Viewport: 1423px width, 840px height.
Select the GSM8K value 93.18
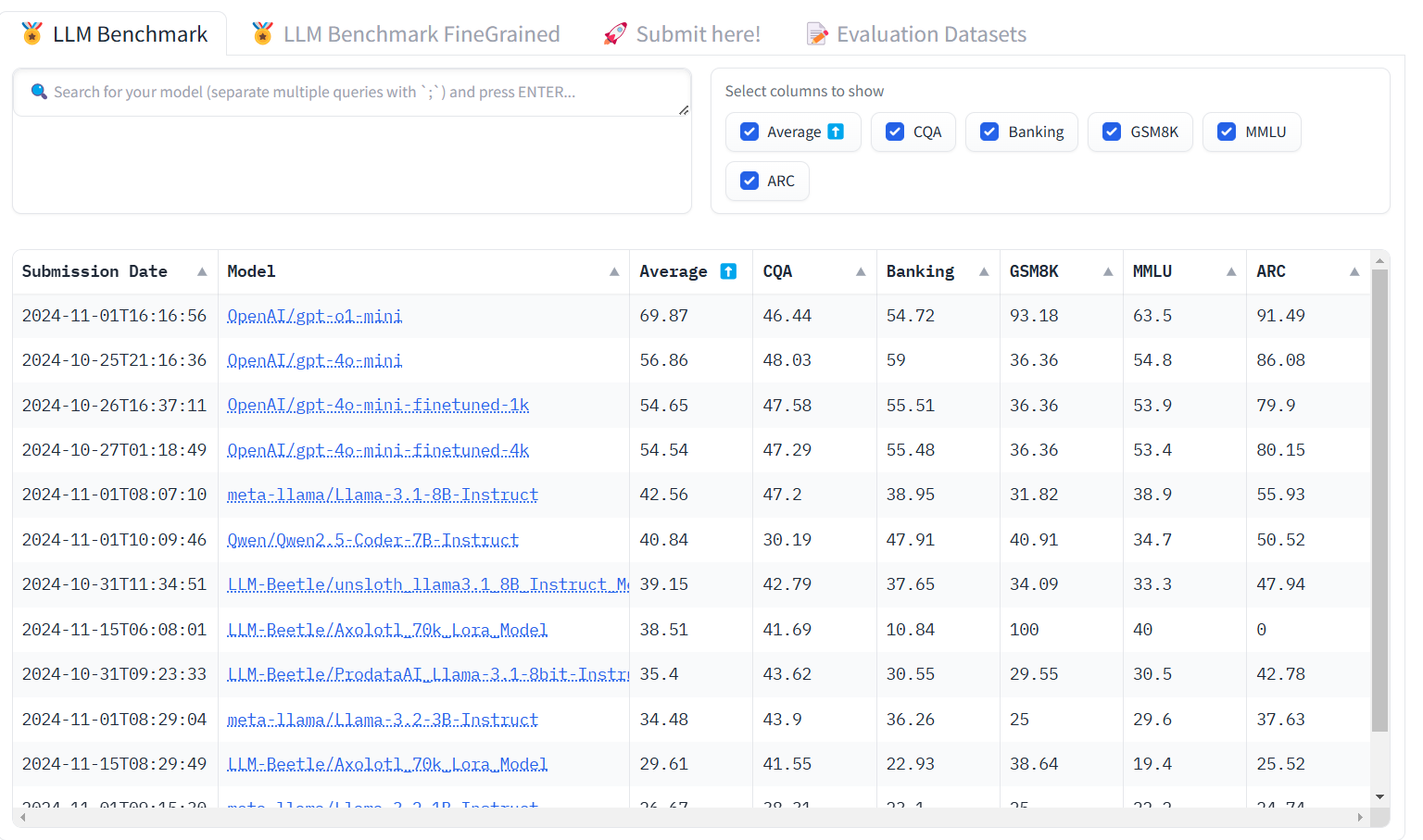coord(1034,316)
